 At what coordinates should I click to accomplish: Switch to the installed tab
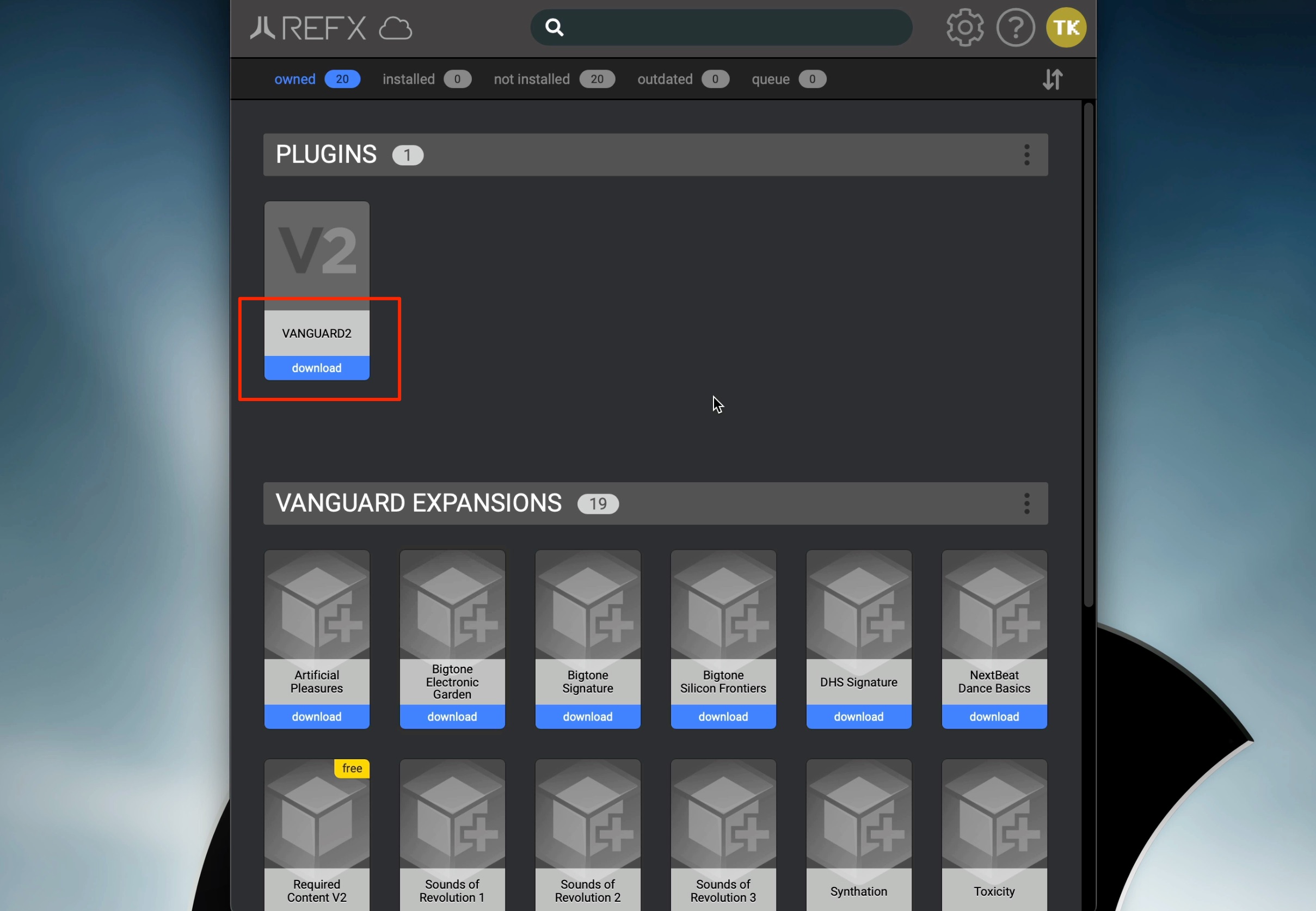[x=427, y=79]
